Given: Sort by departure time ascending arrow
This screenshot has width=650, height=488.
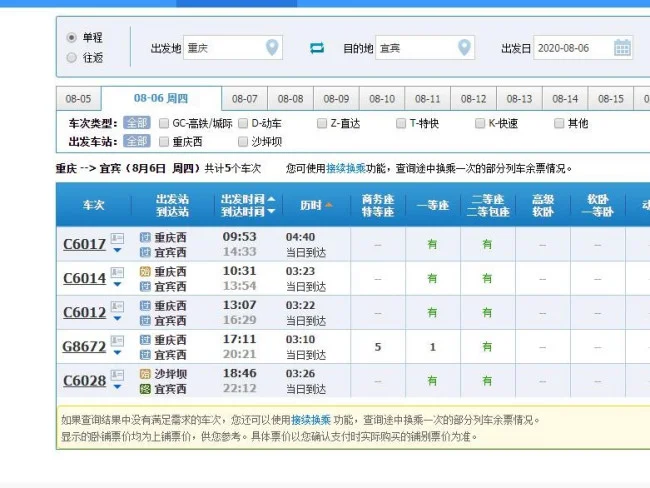Looking at the screenshot, I should point(271,199).
